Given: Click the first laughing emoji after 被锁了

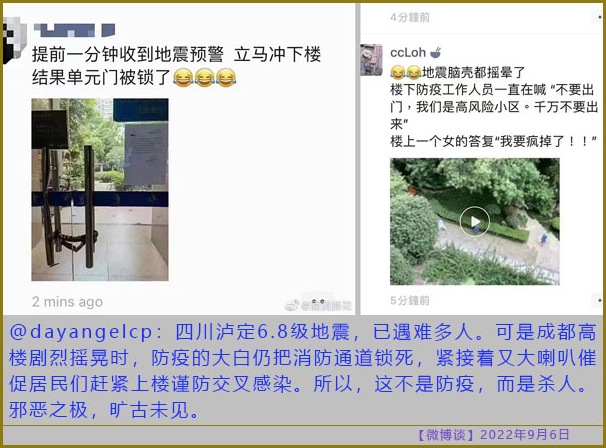Looking at the screenshot, I should 183,77.
